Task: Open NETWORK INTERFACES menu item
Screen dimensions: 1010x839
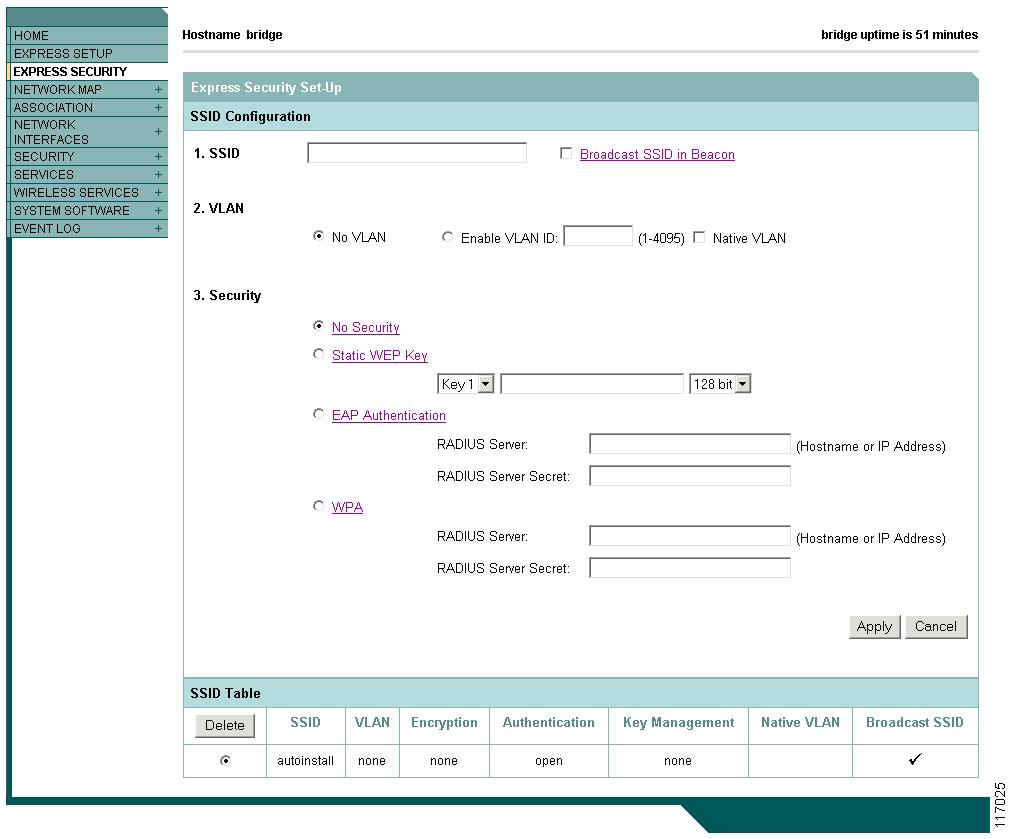Action: (51, 132)
